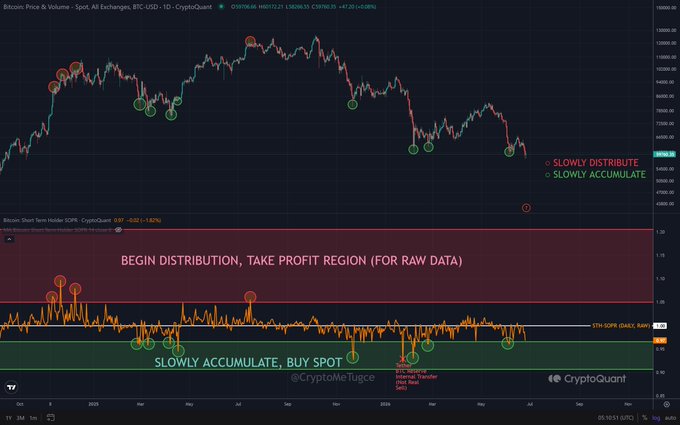
Task: Click the current price label 59760.35
Action: [x=664, y=154]
